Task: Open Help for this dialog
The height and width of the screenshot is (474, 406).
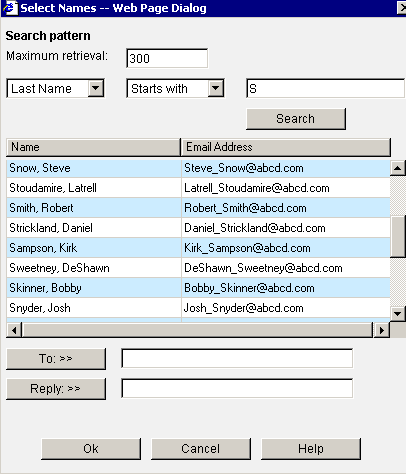Action: [311, 449]
